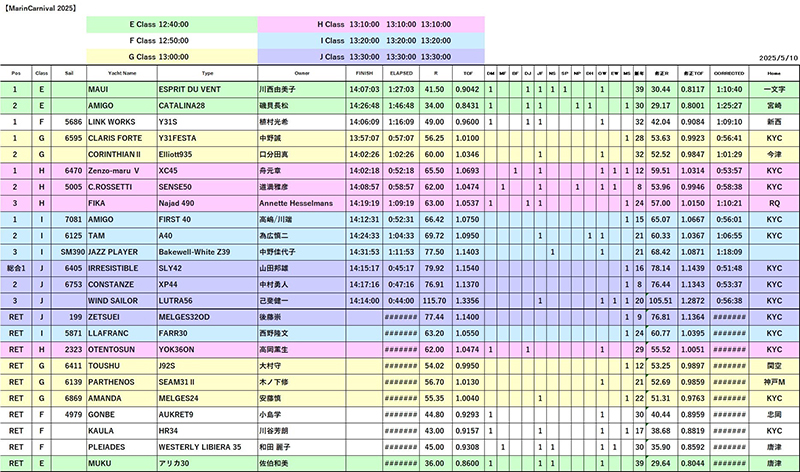The height and width of the screenshot is (472, 800).
Task: Click the owner Annette Hesselmans
Action: pos(296,203)
